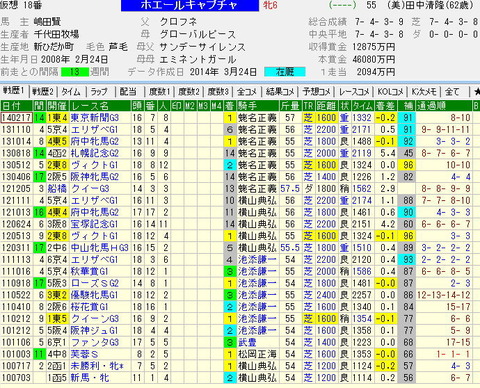Click the 通過順 column header
480x388 pixels.
coord(444,106)
